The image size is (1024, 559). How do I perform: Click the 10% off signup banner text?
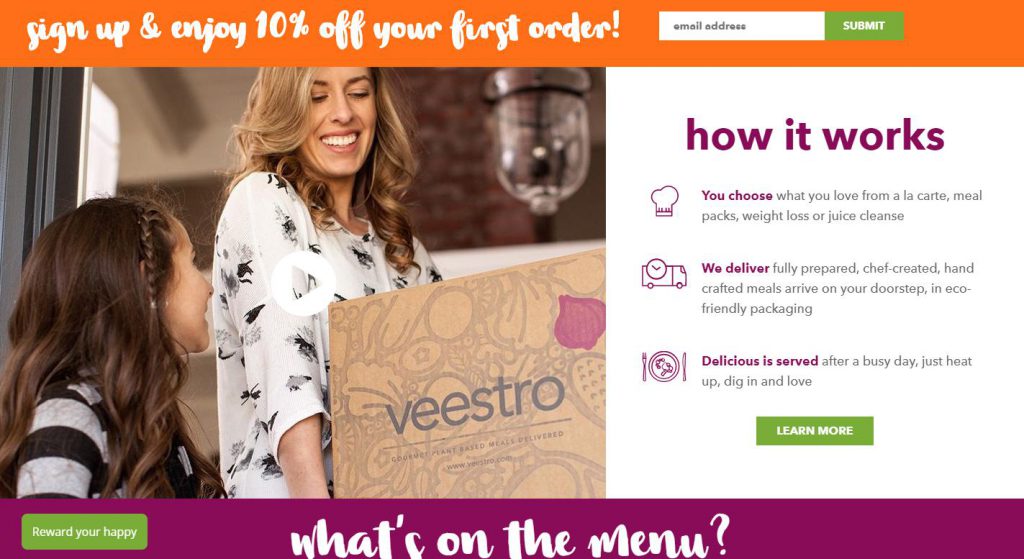(323, 30)
